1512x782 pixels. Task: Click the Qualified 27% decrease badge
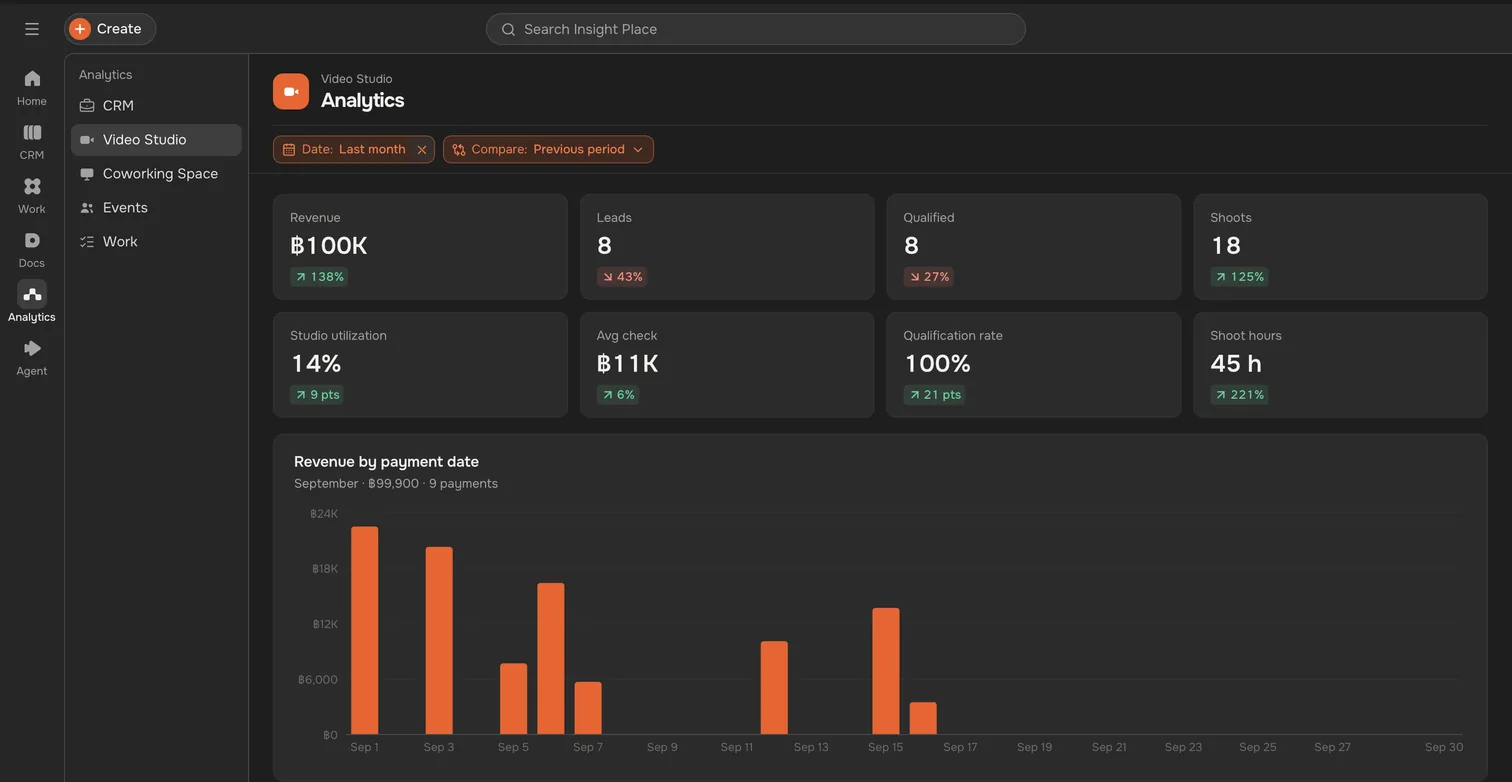point(929,277)
